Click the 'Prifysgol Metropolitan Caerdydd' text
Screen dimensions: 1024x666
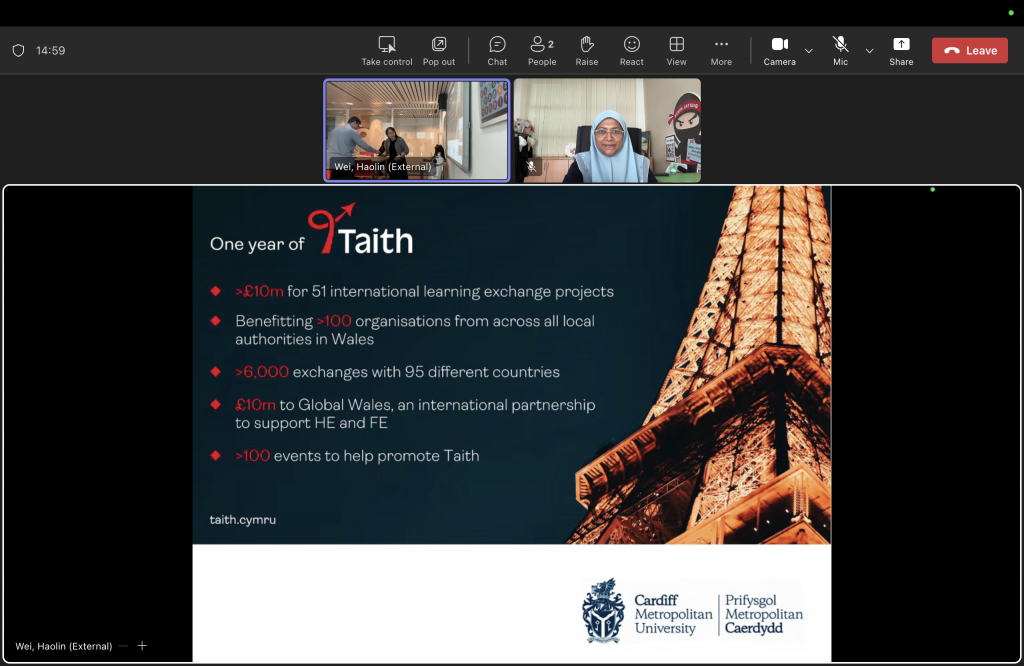point(763,614)
